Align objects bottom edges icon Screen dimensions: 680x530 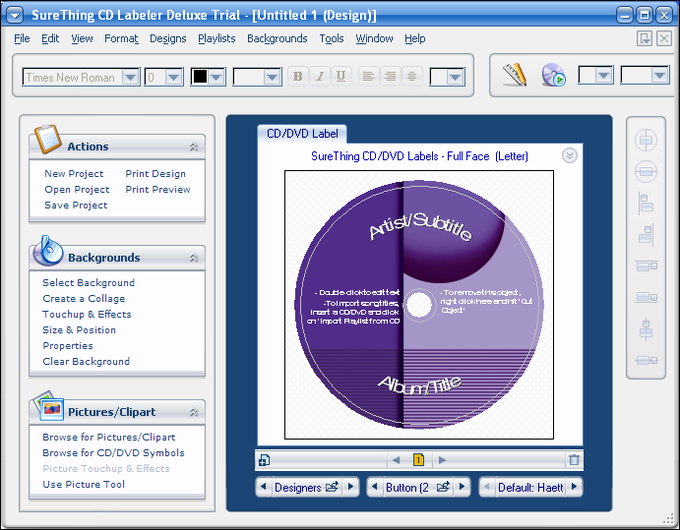[646, 297]
